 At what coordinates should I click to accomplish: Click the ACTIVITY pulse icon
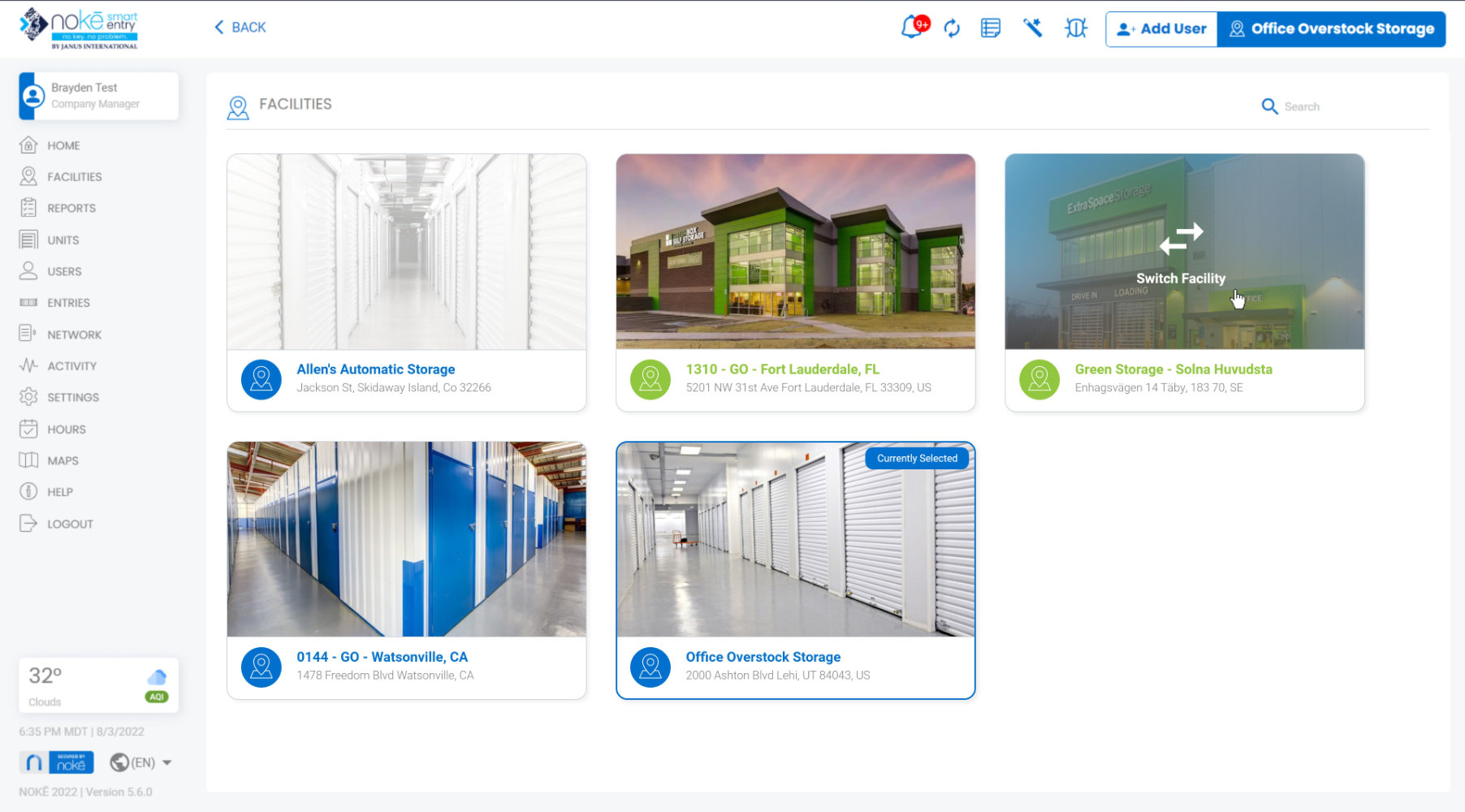pyautogui.click(x=28, y=365)
